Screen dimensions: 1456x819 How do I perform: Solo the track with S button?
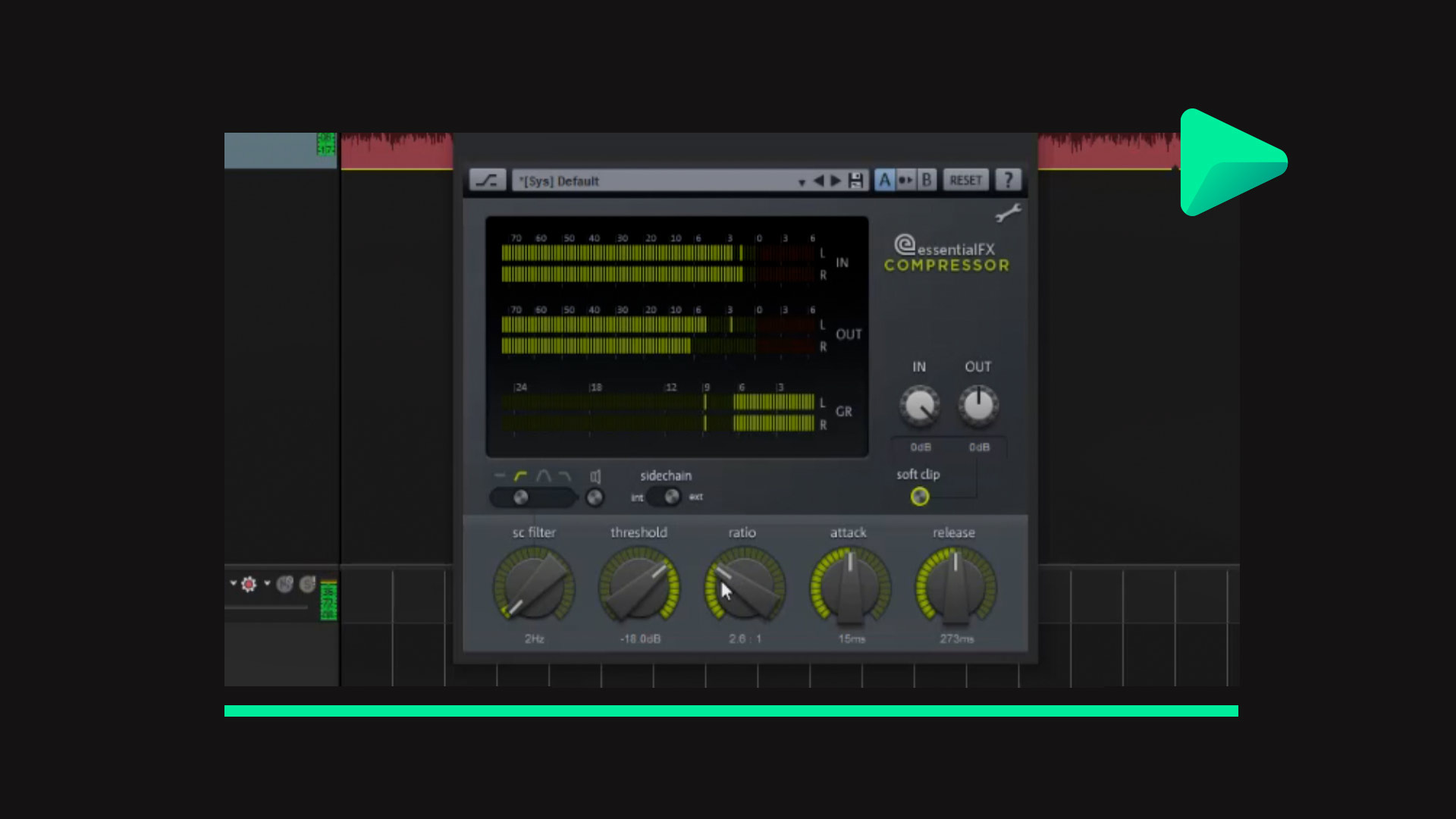tap(307, 584)
